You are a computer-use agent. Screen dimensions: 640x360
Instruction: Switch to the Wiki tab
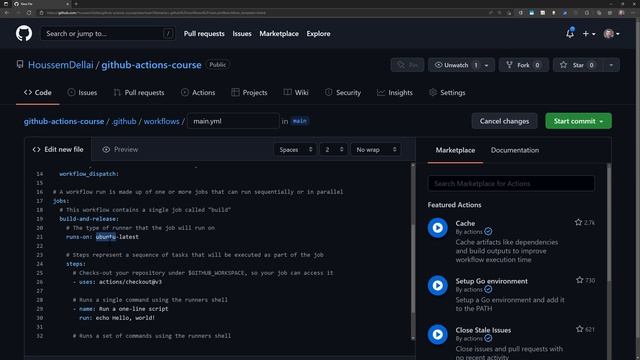click(296, 93)
